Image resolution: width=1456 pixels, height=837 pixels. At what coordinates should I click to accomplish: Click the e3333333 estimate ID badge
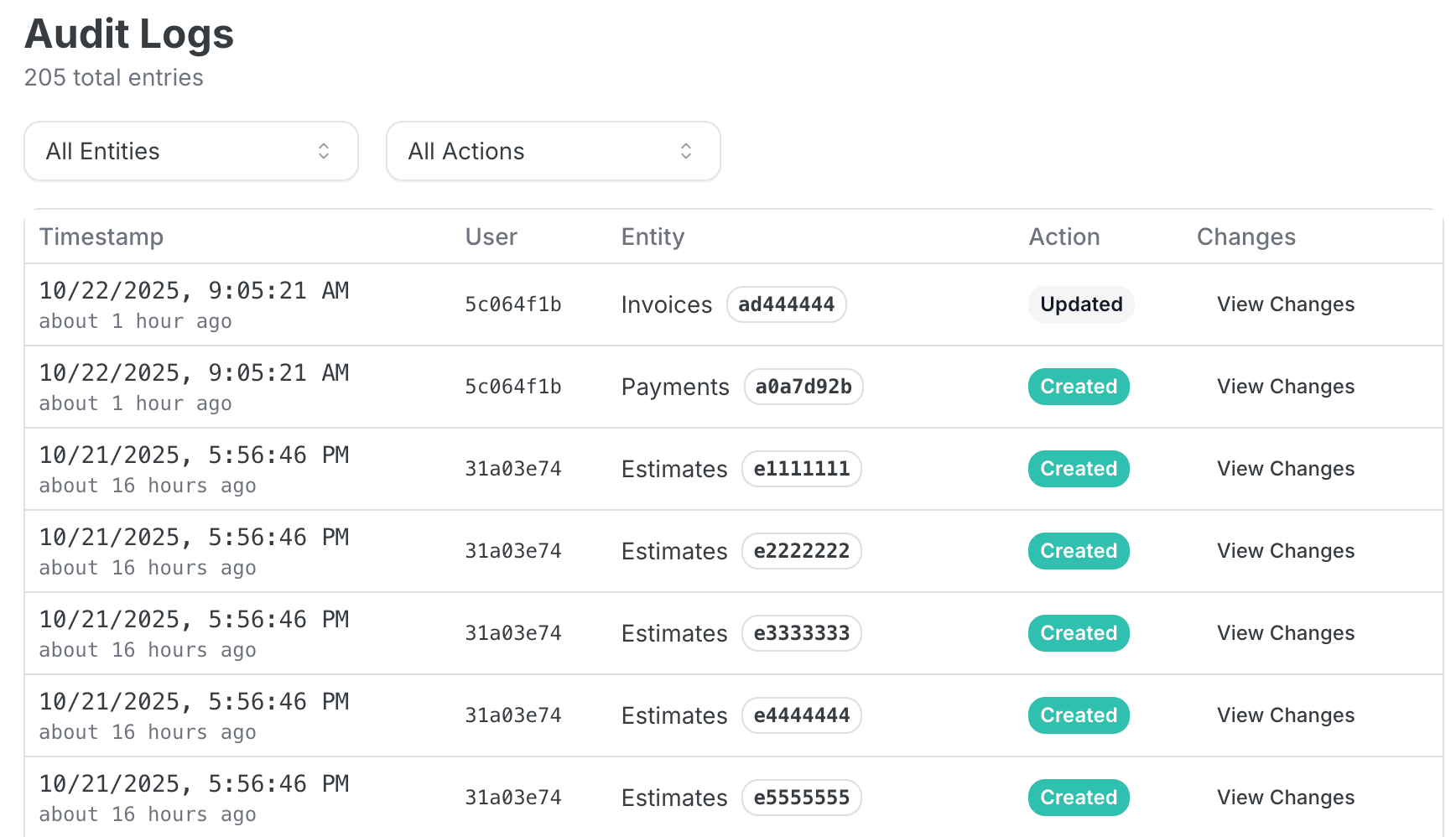(801, 633)
